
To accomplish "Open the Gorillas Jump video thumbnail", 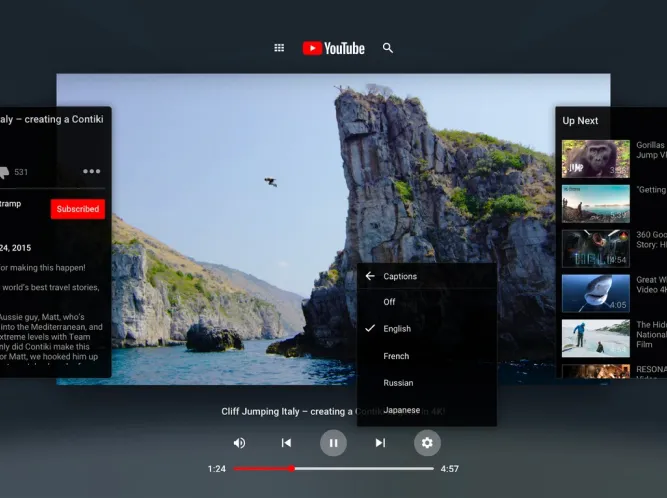I will coord(596,159).
